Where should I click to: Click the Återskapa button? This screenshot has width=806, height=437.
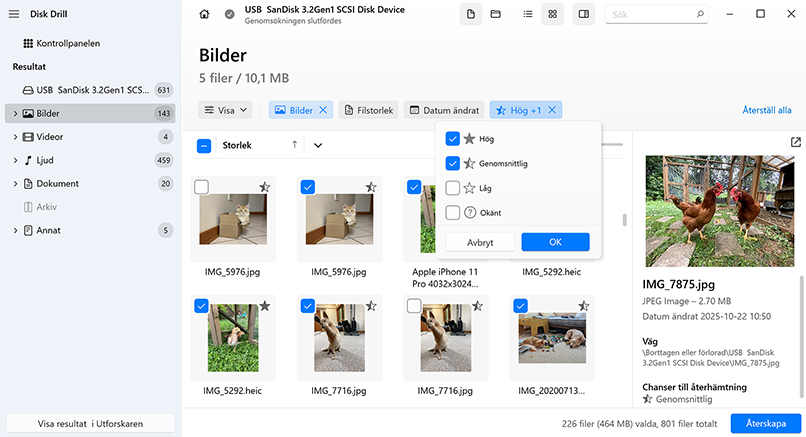click(x=763, y=423)
